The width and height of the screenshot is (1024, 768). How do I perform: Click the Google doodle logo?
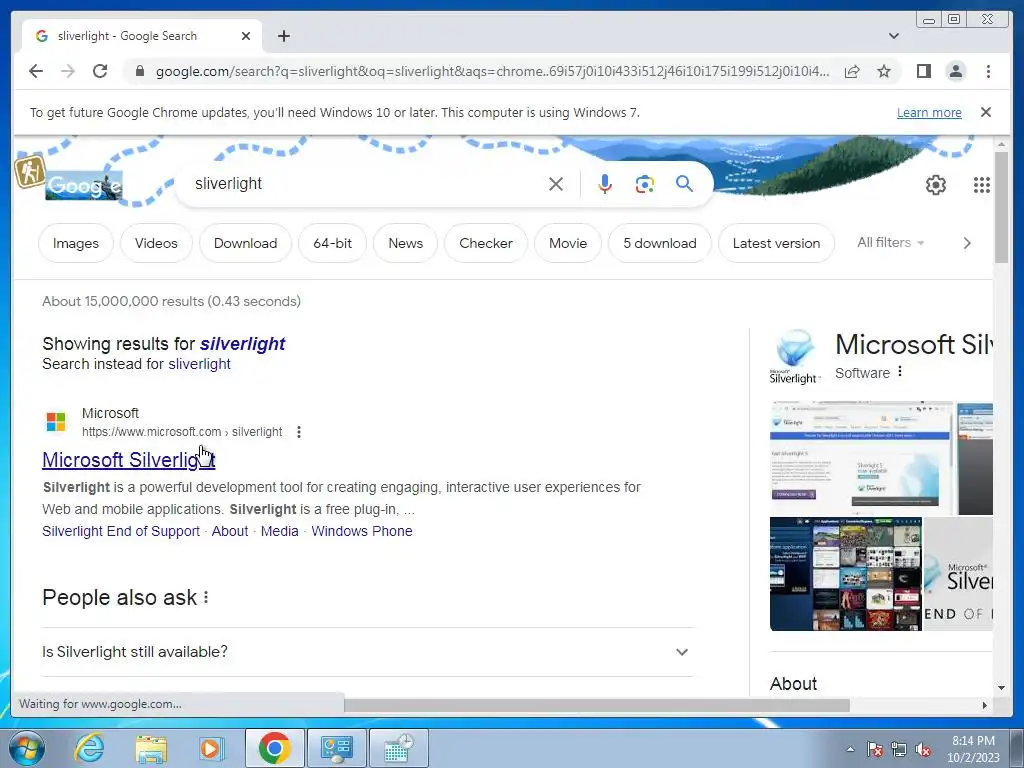click(84, 186)
